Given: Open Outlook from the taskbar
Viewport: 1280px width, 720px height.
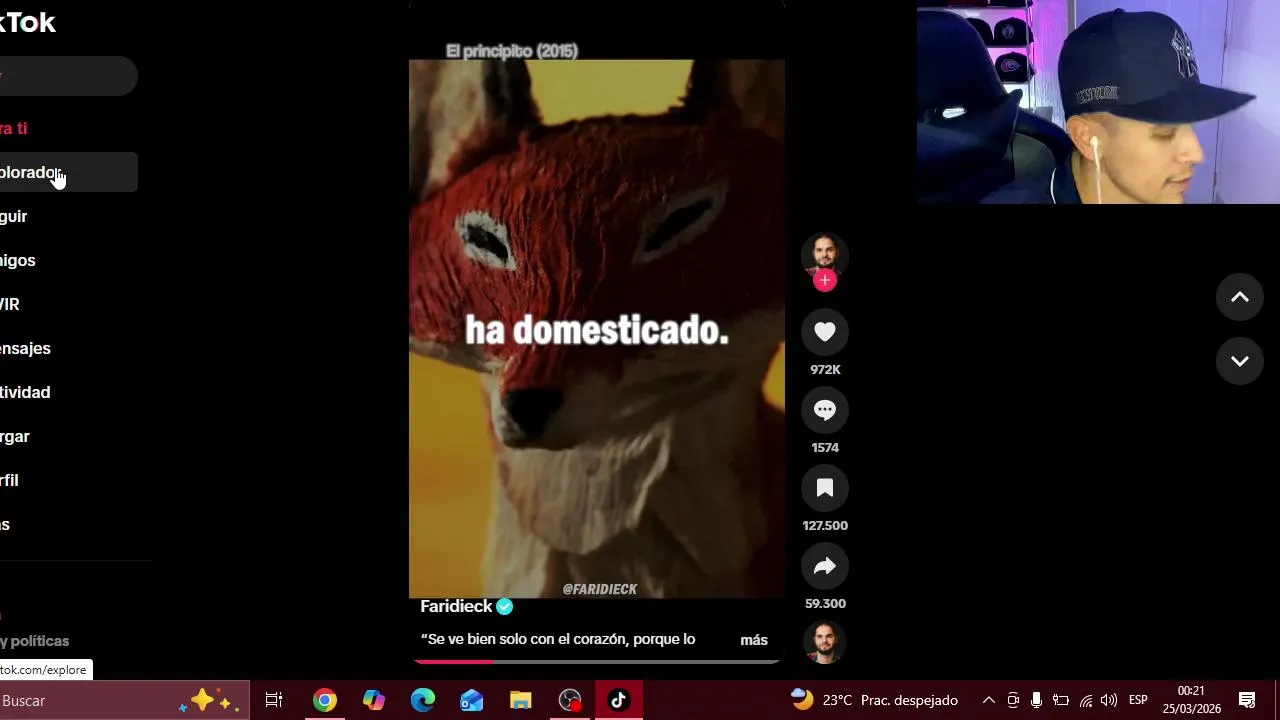Looking at the screenshot, I should (x=472, y=701).
